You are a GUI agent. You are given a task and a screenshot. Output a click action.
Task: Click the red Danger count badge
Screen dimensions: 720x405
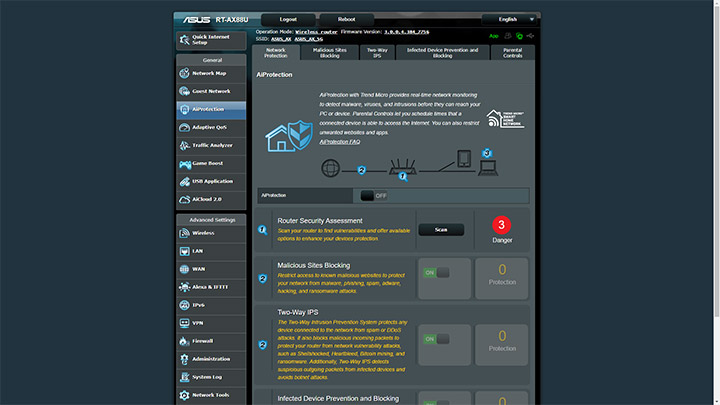click(x=501, y=225)
